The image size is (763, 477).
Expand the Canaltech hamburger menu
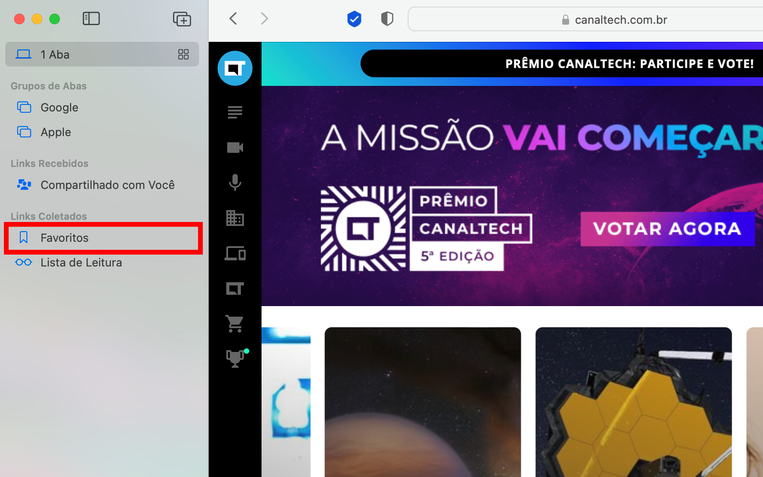click(235, 112)
